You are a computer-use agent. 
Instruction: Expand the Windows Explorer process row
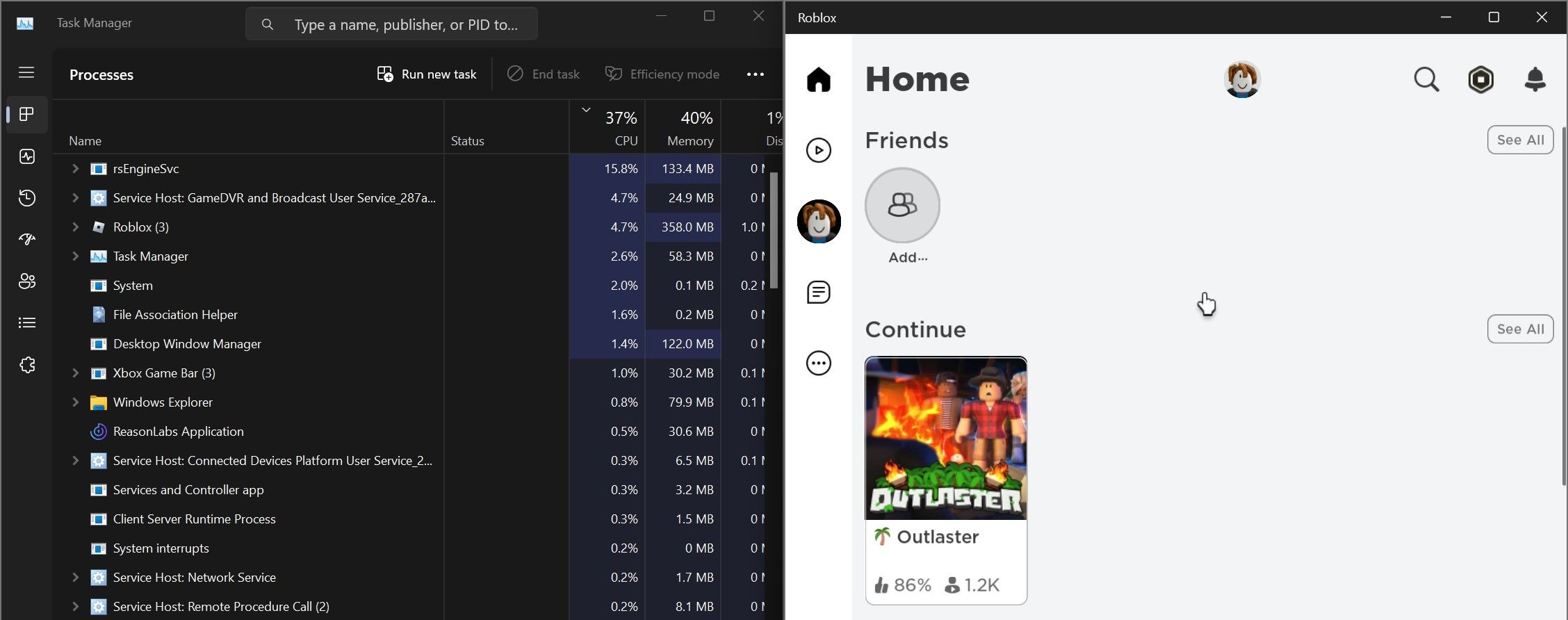click(x=75, y=402)
